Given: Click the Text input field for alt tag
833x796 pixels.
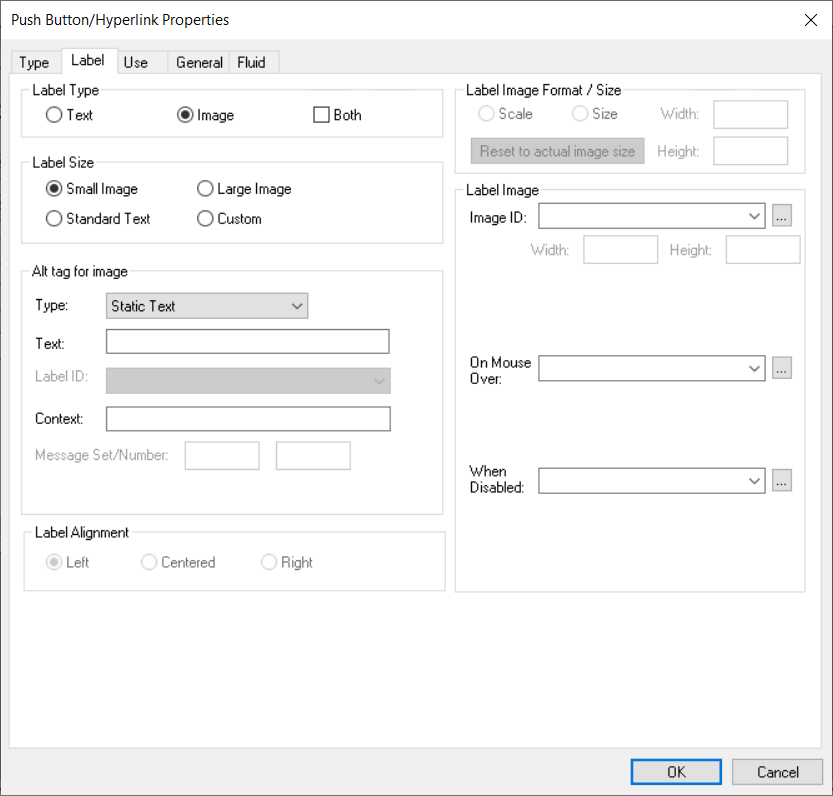Looking at the screenshot, I should click(x=246, y=341).
